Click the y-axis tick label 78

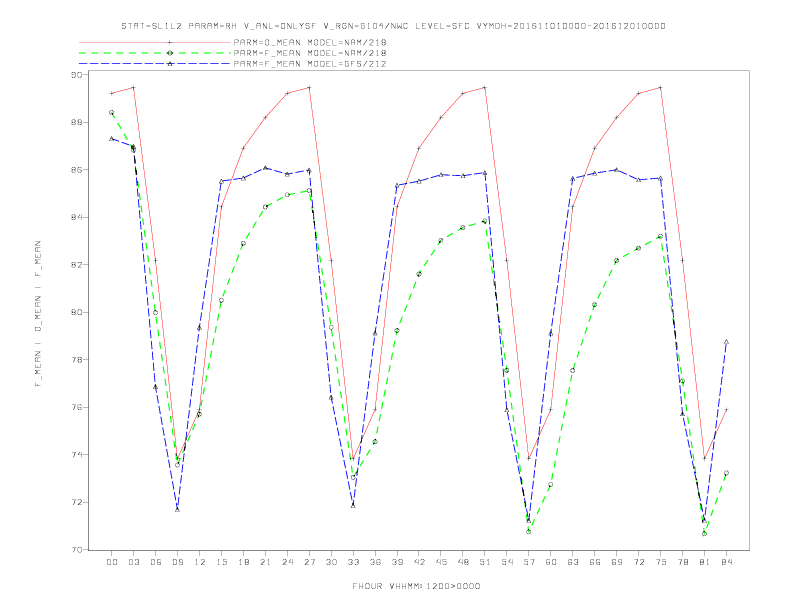coord(76,360)
